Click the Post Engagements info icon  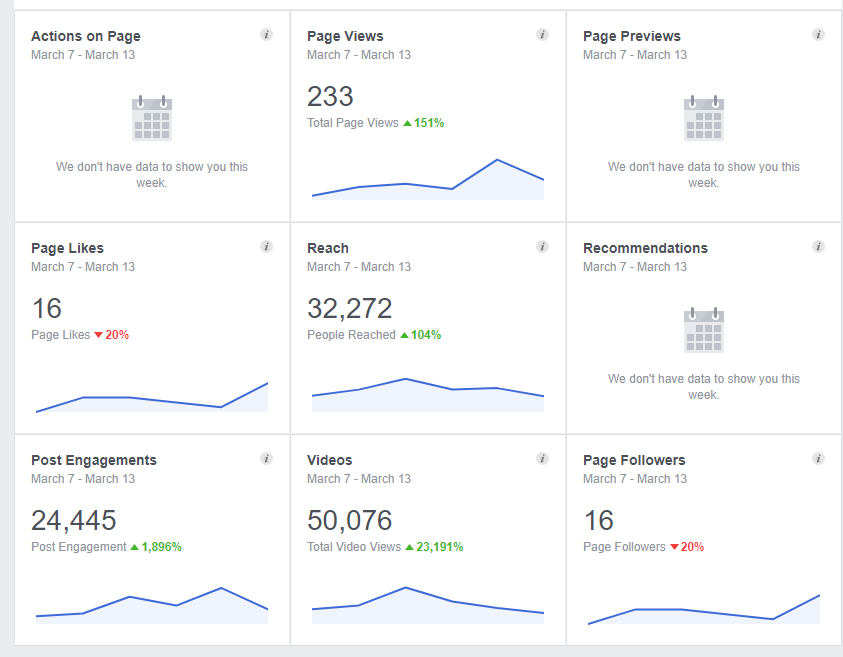pyautogui.click(x=266, y=459)
